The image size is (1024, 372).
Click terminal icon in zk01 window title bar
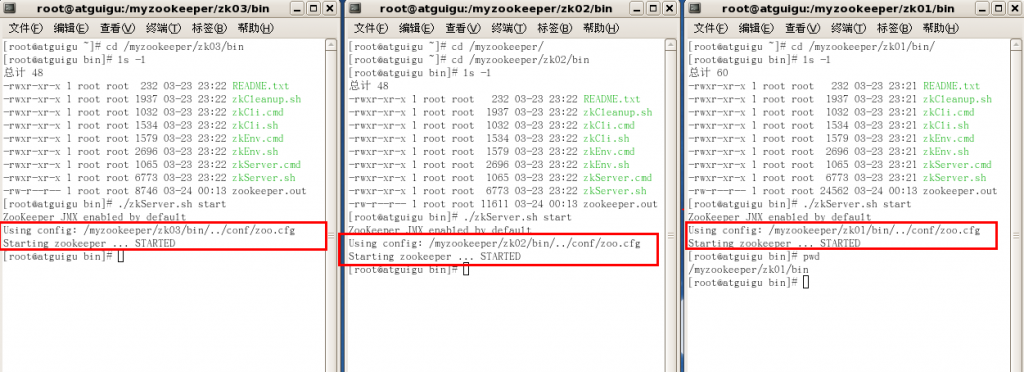(694, 8)
